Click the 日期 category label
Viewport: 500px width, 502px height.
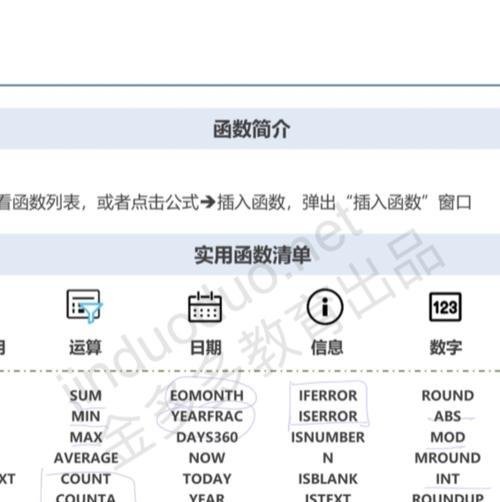tap(206, 347)
